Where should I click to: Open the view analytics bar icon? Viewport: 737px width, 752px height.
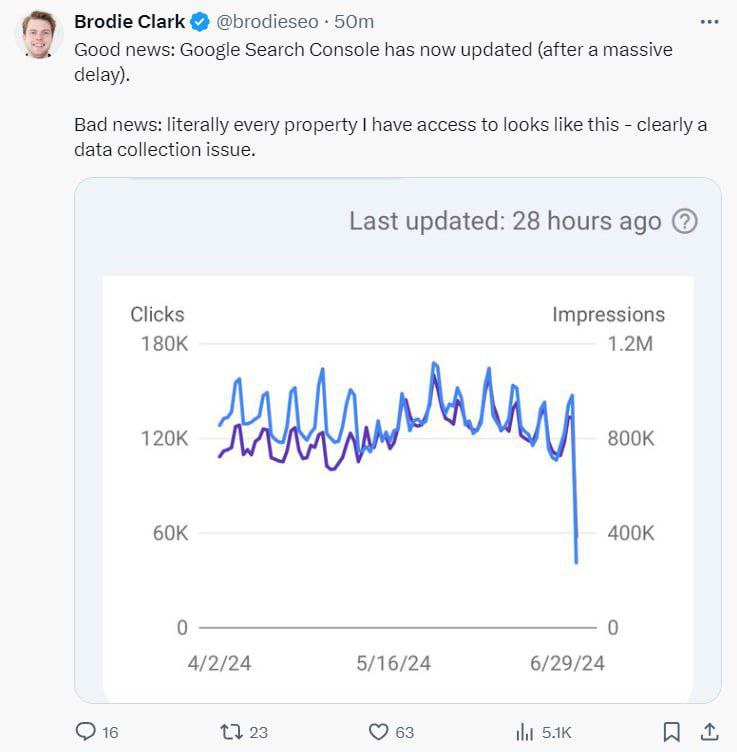524,732
